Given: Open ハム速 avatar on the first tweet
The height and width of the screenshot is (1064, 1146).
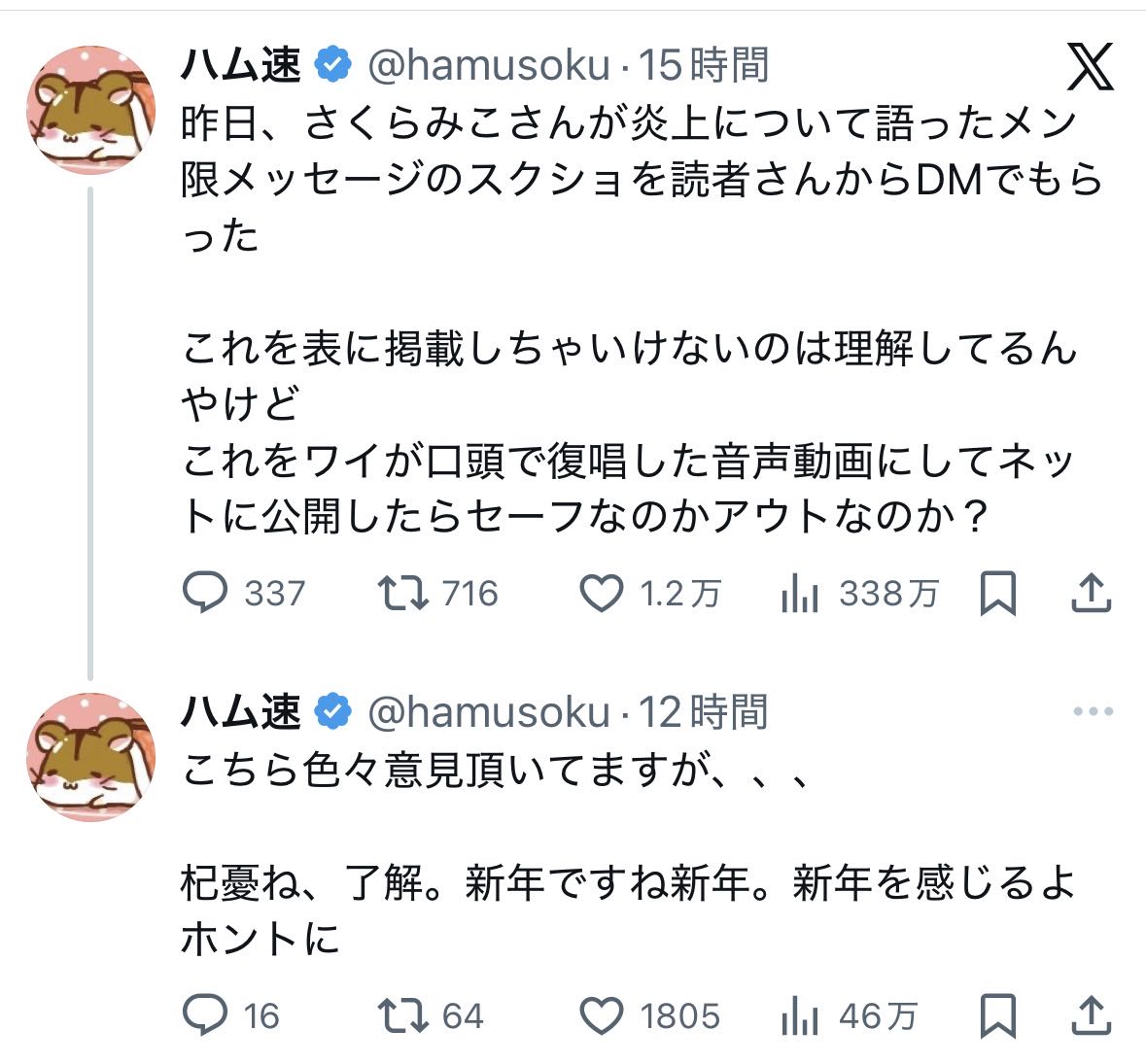Looking at the screenshot, I should (90, 109).
